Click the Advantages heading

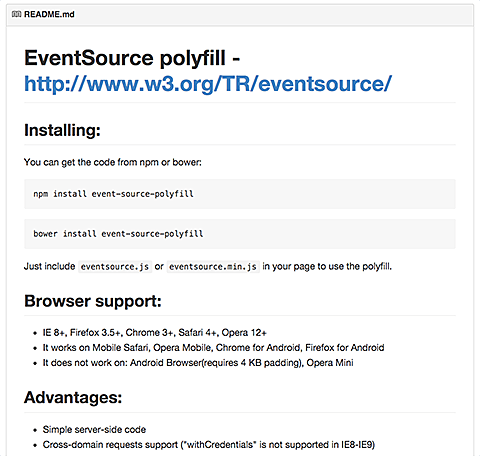click(x=73, y=397)
